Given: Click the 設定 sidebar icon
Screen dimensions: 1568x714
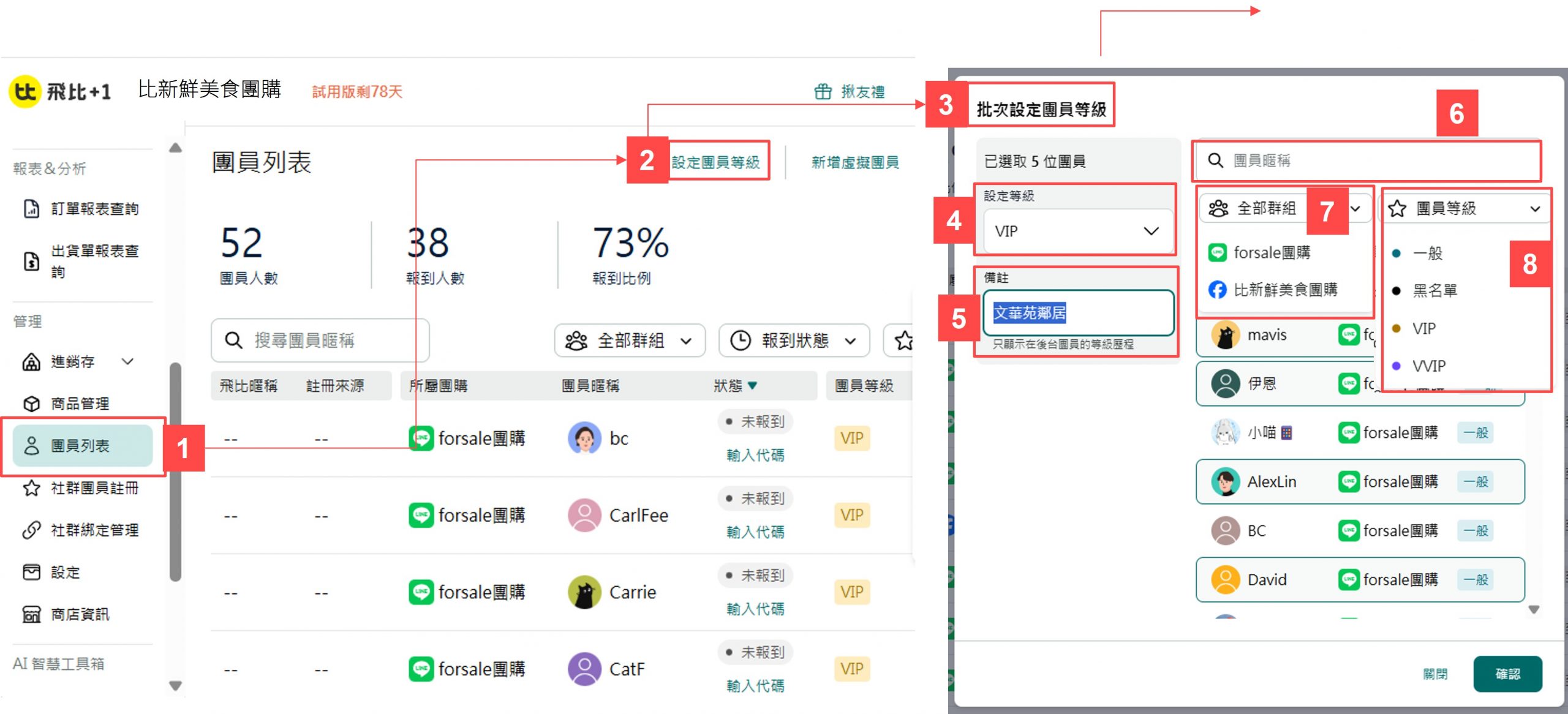Looking at the screenshot, I should tap(31, 572).
